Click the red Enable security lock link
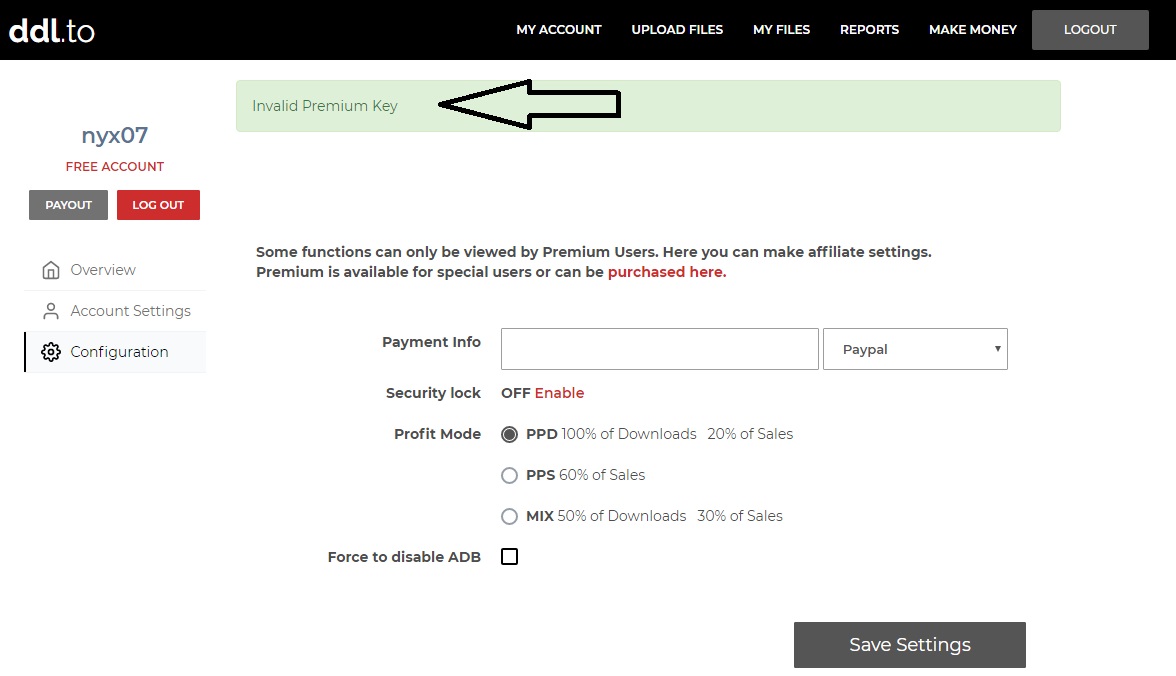The image size is (1176, 676). (559, 393)
